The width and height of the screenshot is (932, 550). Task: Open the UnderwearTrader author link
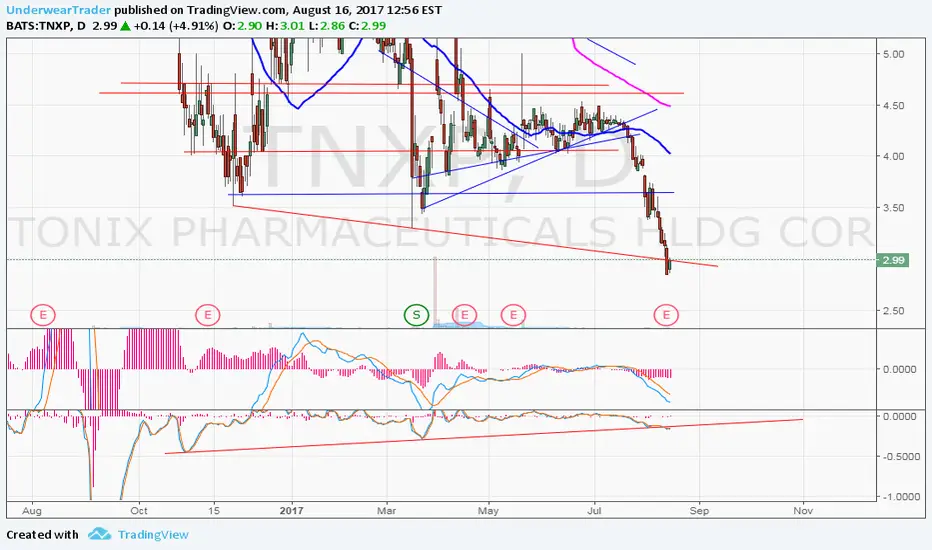pyautogui.click(x=58, y=10)
